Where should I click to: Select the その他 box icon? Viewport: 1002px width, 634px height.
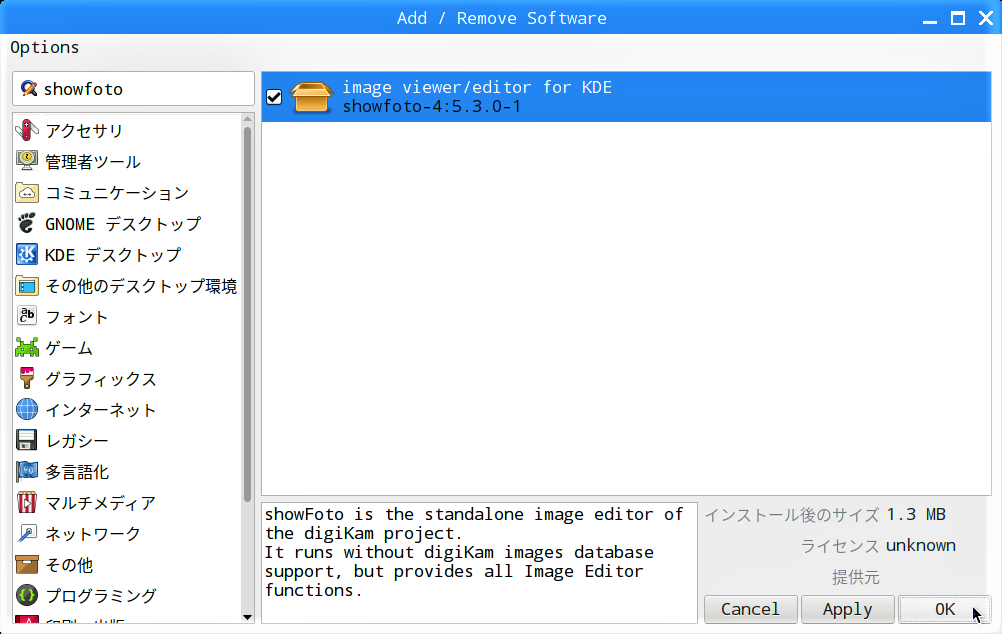tap(27, 564)
